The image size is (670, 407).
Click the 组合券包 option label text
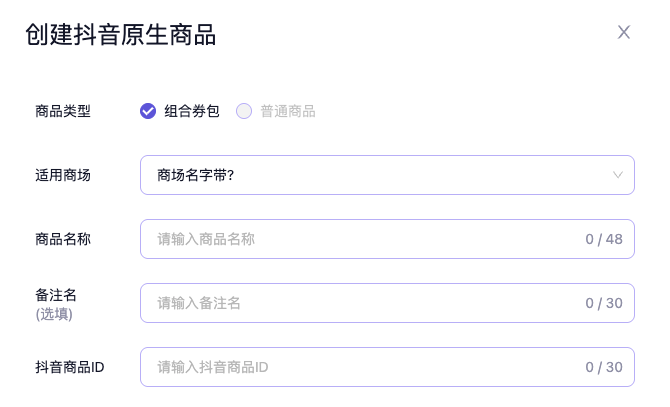[x=191, y=111]
